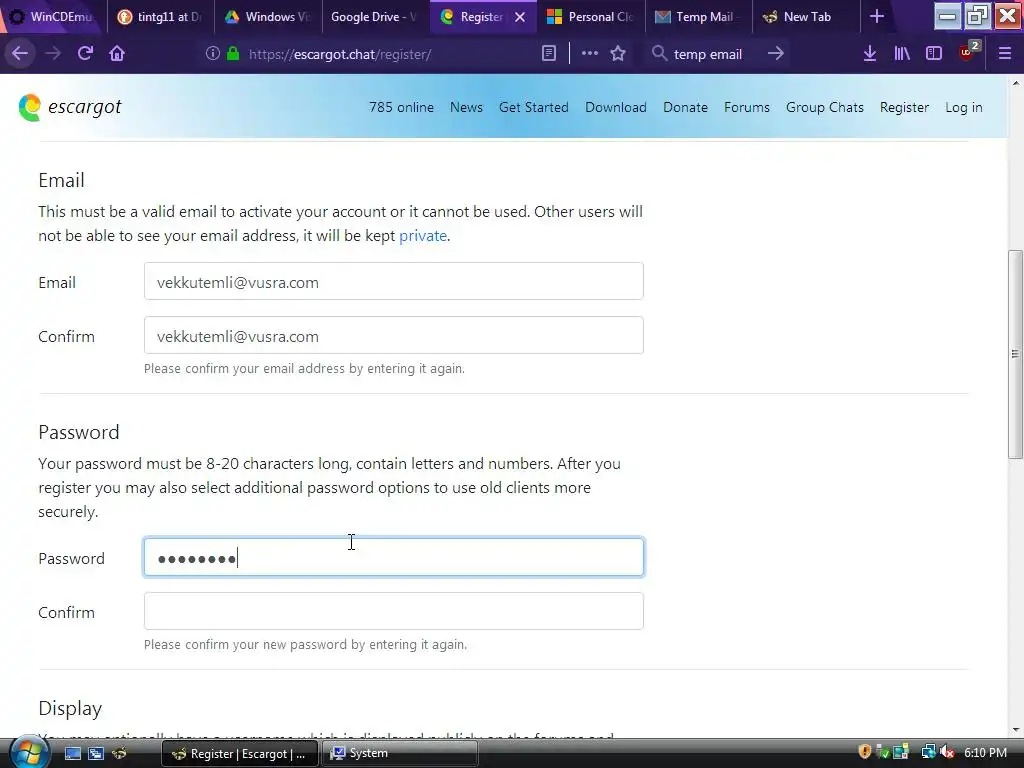Switch to the tintg11 tab
This screenshot has width=1024, height=768.
coord(161,17)
